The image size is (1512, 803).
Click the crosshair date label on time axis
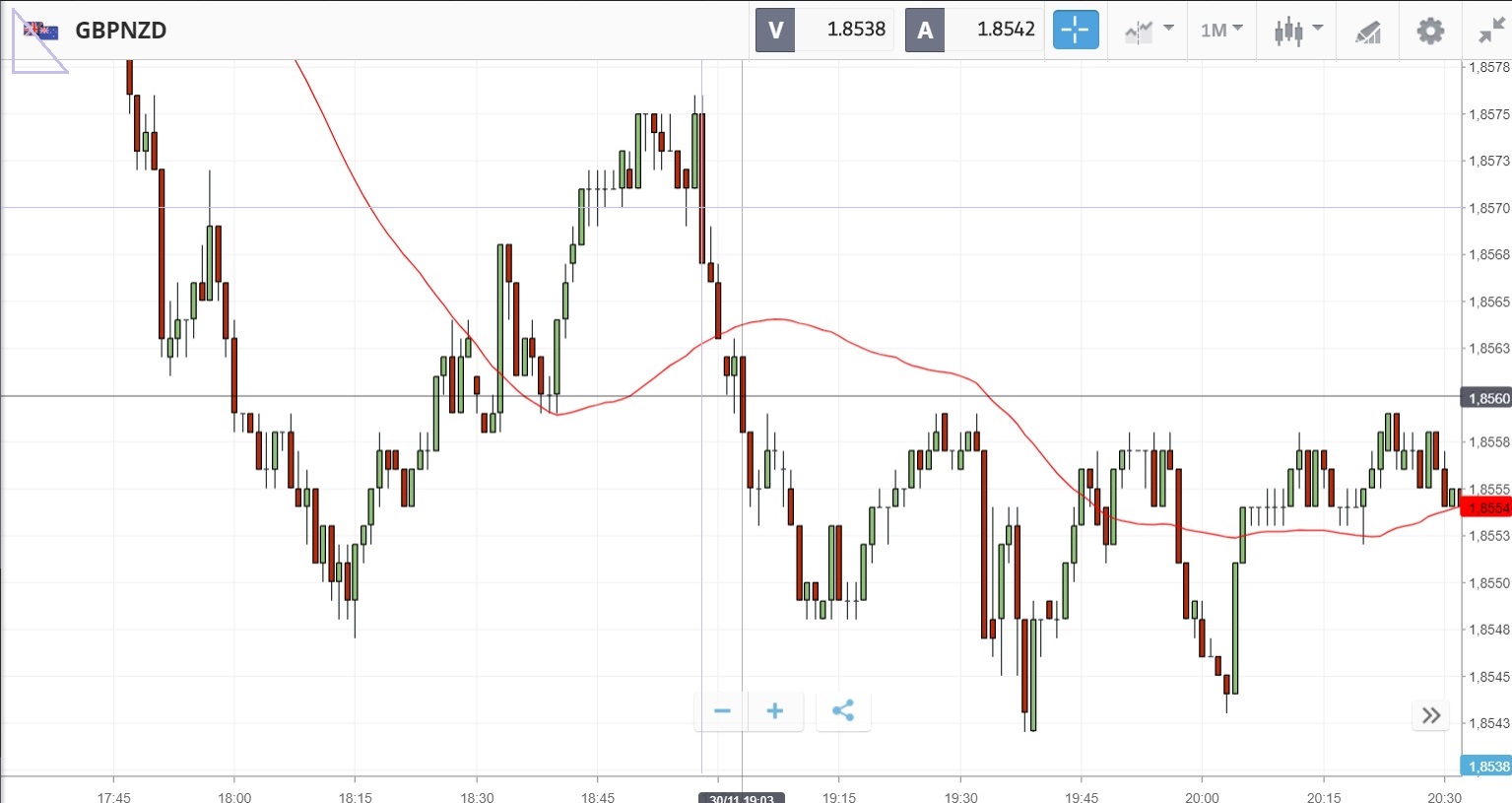point(742,797)
